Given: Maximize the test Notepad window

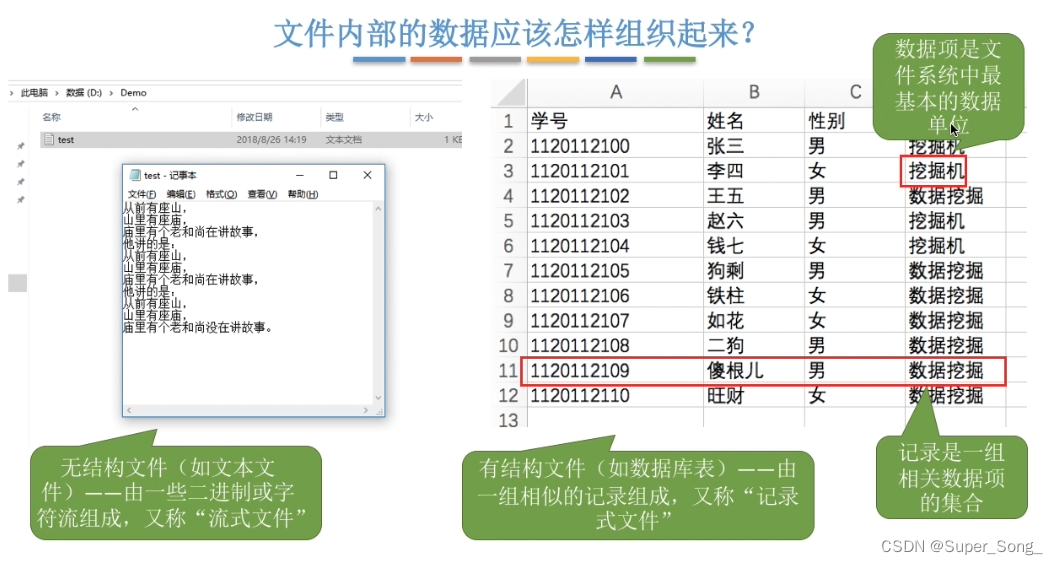Looking at the screenshot, I should point(333,175).
